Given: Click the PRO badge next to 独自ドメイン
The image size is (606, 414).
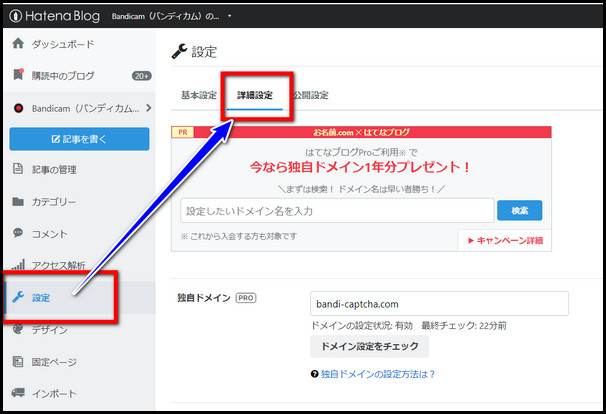Looking at the screenshot, I should [246, 298].
